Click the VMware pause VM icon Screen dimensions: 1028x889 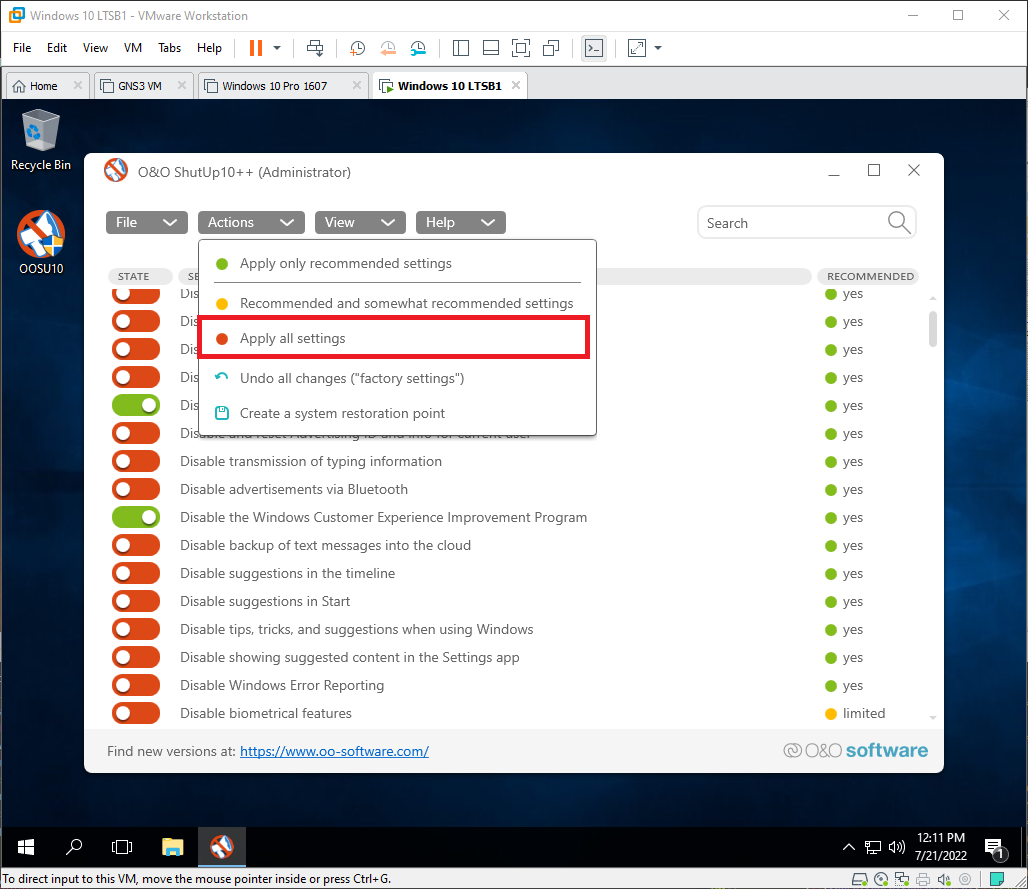pyautogui.click(x=256, y=48)
